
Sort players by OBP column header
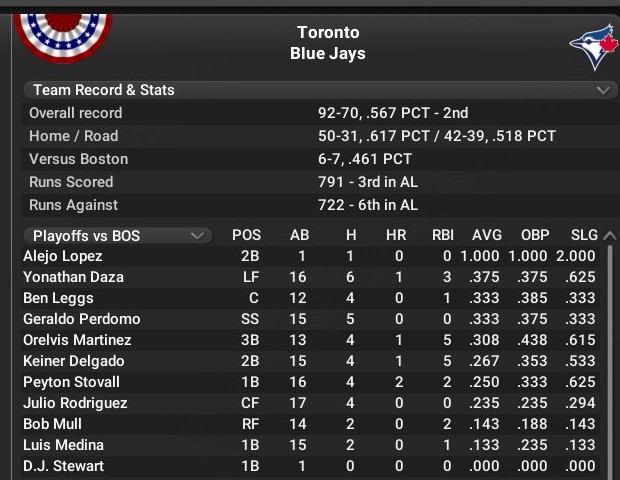pyautogui.click(x=535, y=236)
